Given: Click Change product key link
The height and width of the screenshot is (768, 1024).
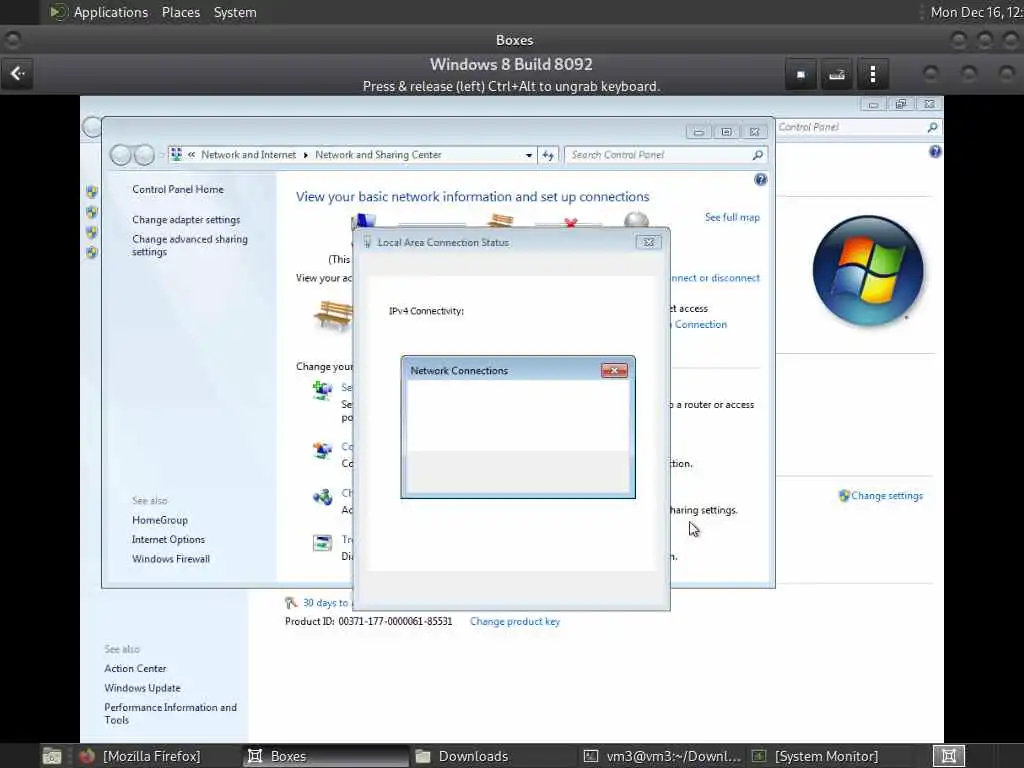Looking at the screenshot, I should 515,622.
